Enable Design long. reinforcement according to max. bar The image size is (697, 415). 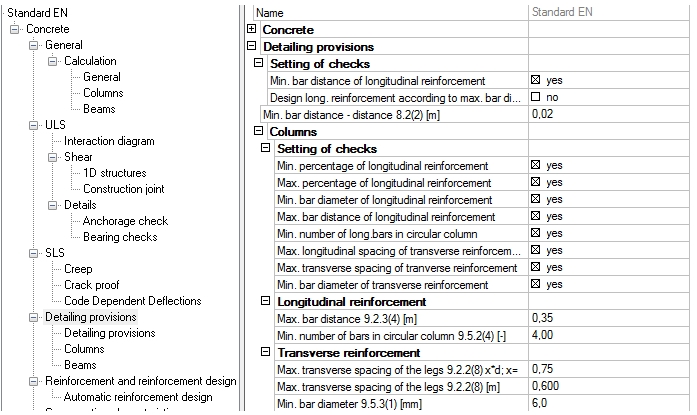pyautogui.click(x=536, y=97)
